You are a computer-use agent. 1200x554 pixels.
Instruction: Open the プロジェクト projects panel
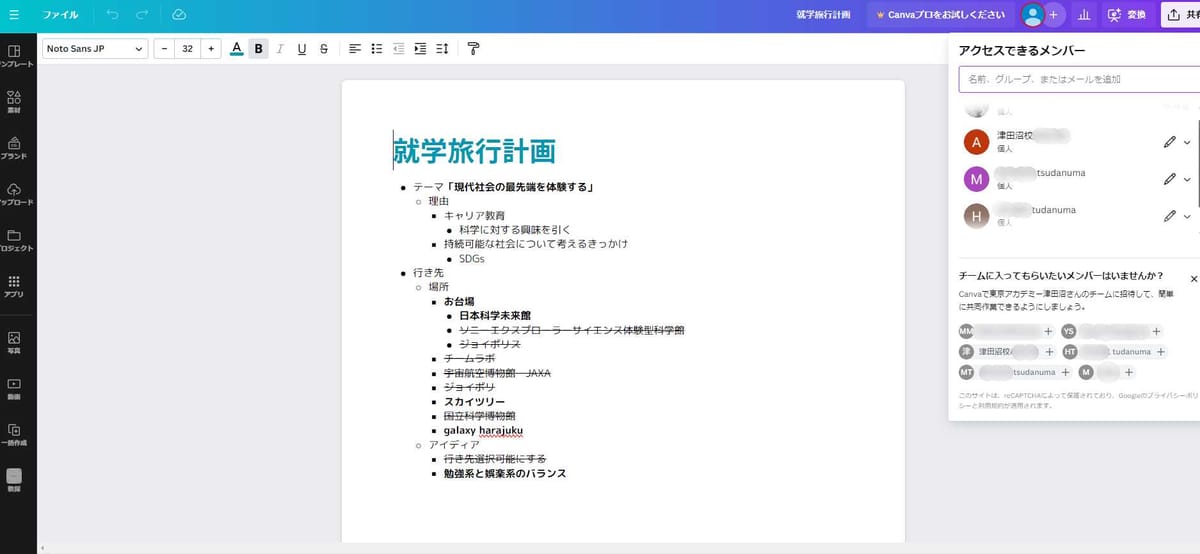coord(15,240)
